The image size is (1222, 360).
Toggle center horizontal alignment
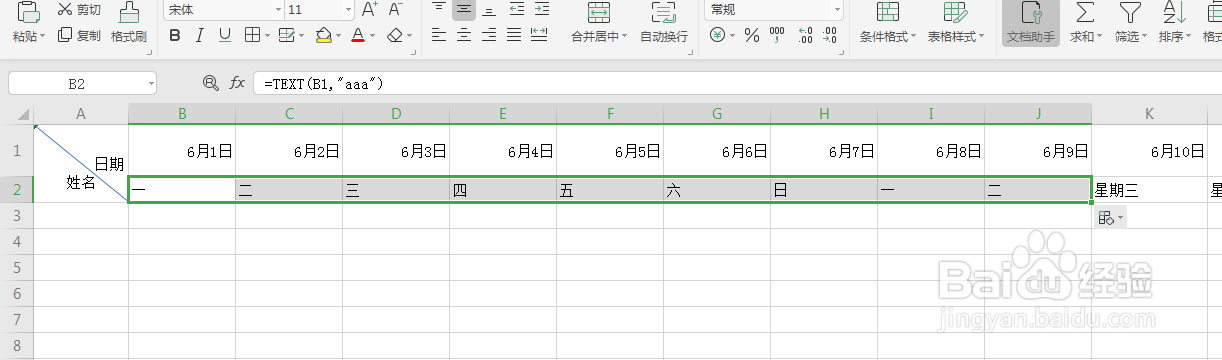tap(463, 36)
